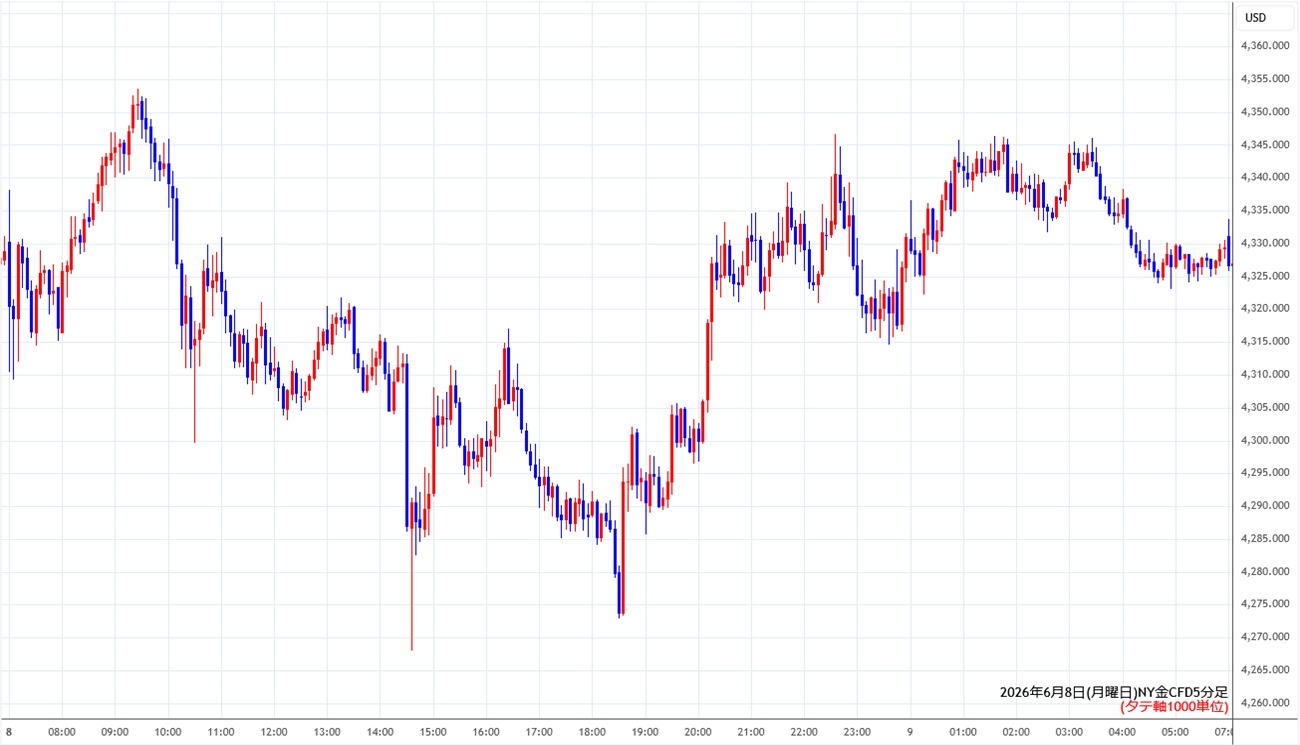Click the 04:00 time axis label
The image size is (1300, 745).
(1122, 732)
